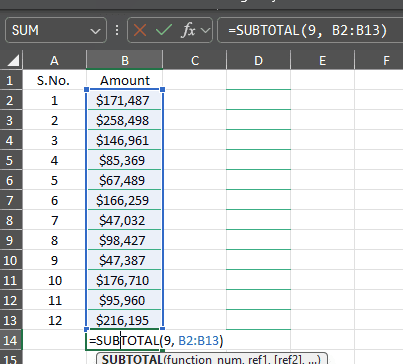This screenshot has height=364, width=403.
Task: Select row 8 header
Action: [x=10, y=220]
